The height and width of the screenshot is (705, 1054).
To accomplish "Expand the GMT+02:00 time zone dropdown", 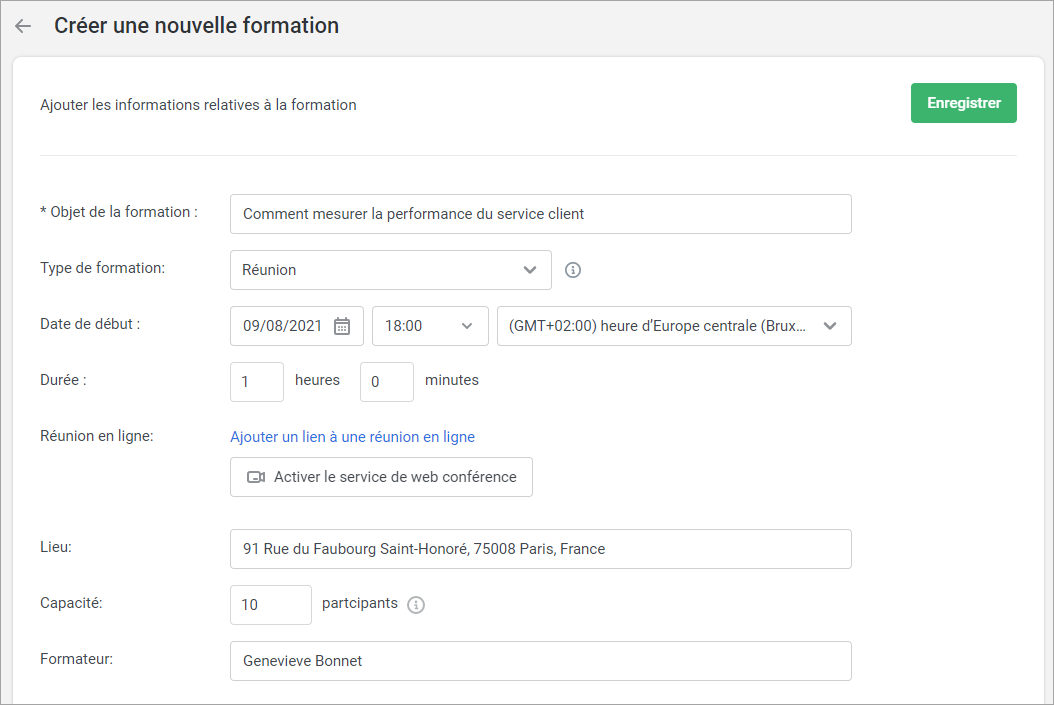I will pyautogui.click(x=673, y=326).
